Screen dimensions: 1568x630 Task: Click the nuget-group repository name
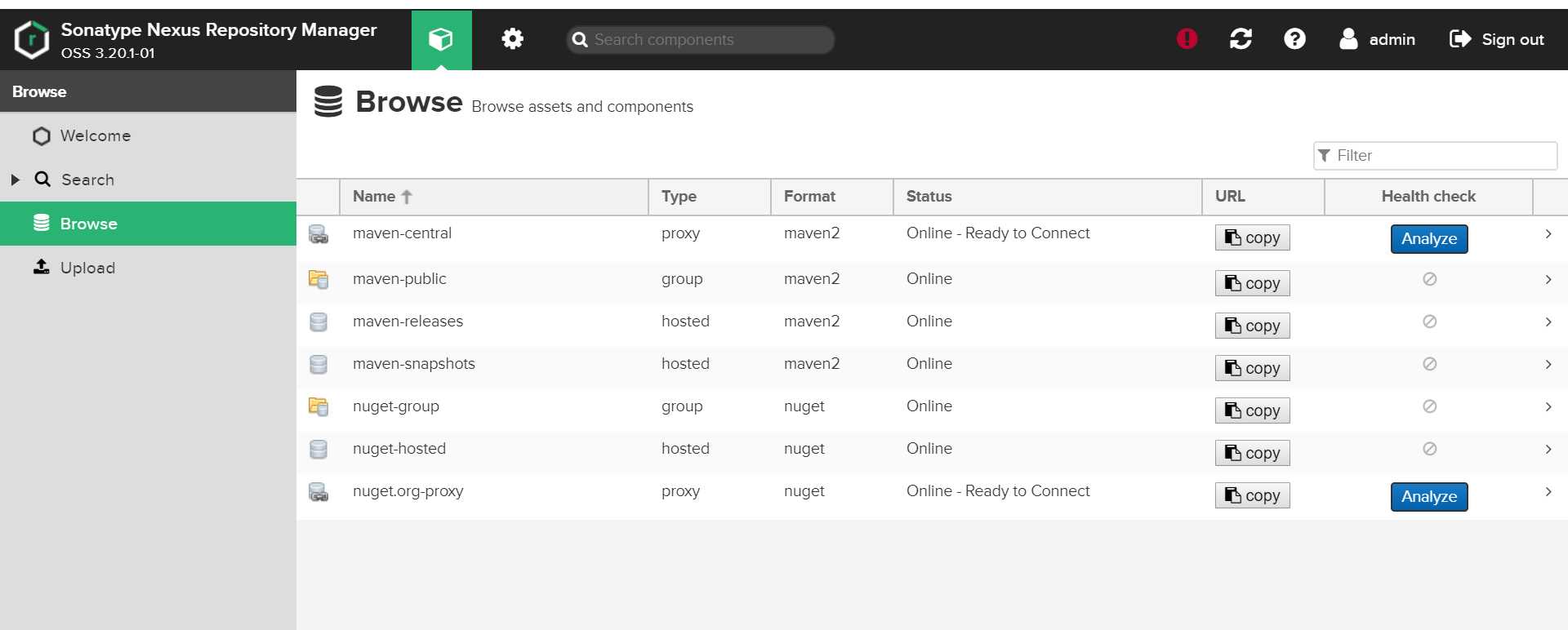click(x=396, y=406)
